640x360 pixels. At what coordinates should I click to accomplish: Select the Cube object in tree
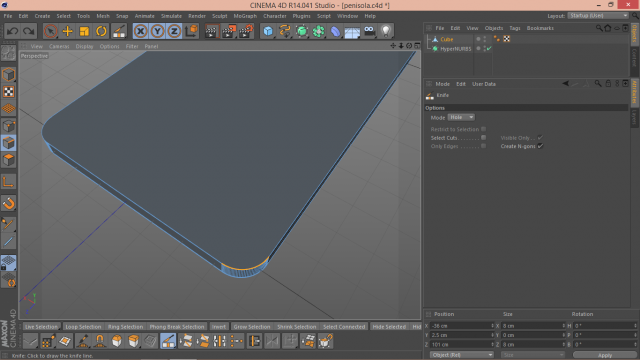(447, 39)
